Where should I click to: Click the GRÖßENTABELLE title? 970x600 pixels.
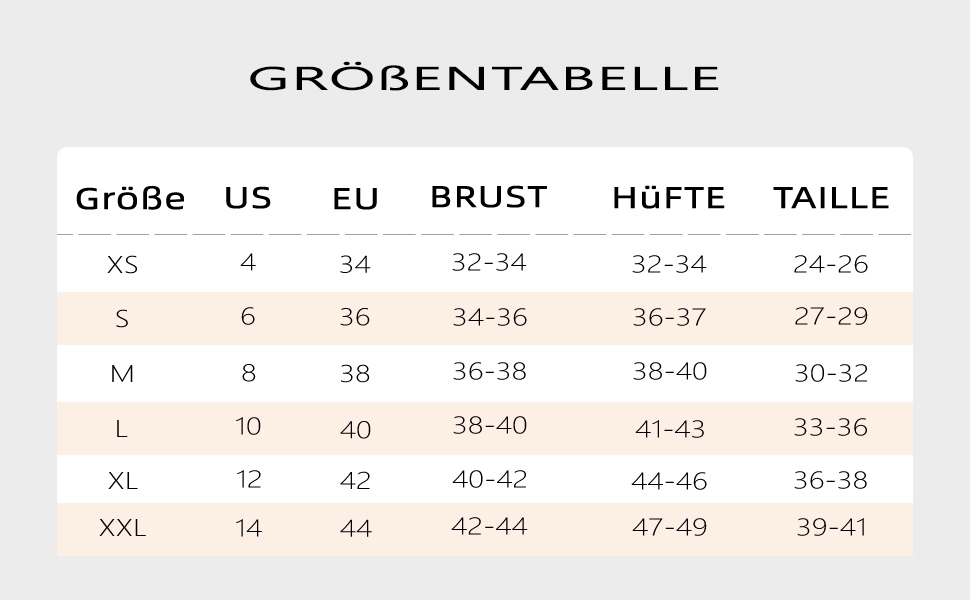(x=484, y=78)
